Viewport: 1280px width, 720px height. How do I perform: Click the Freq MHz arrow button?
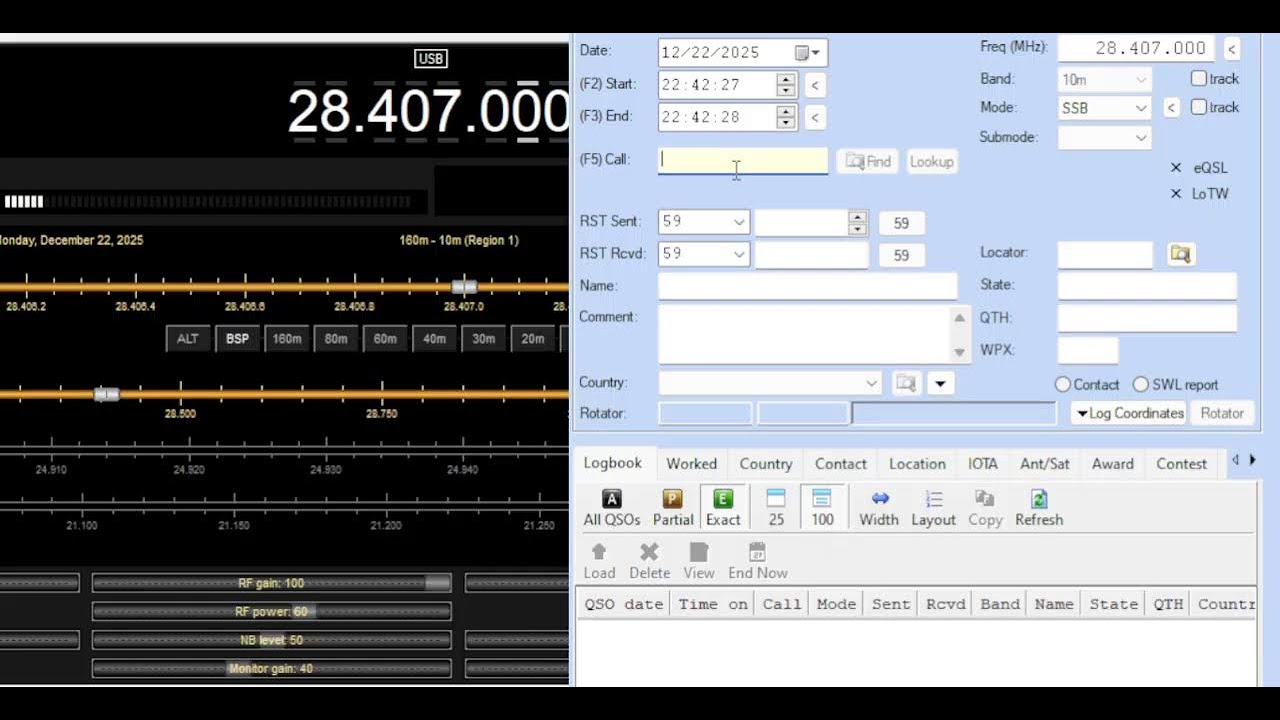click(x=1232, y=48)
